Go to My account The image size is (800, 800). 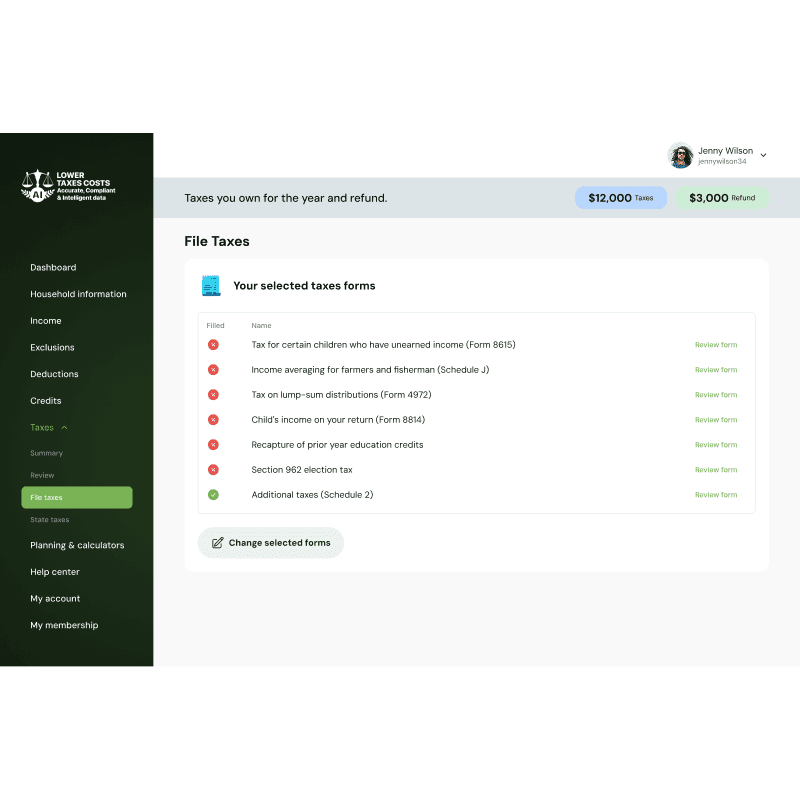tap(55, 598)
